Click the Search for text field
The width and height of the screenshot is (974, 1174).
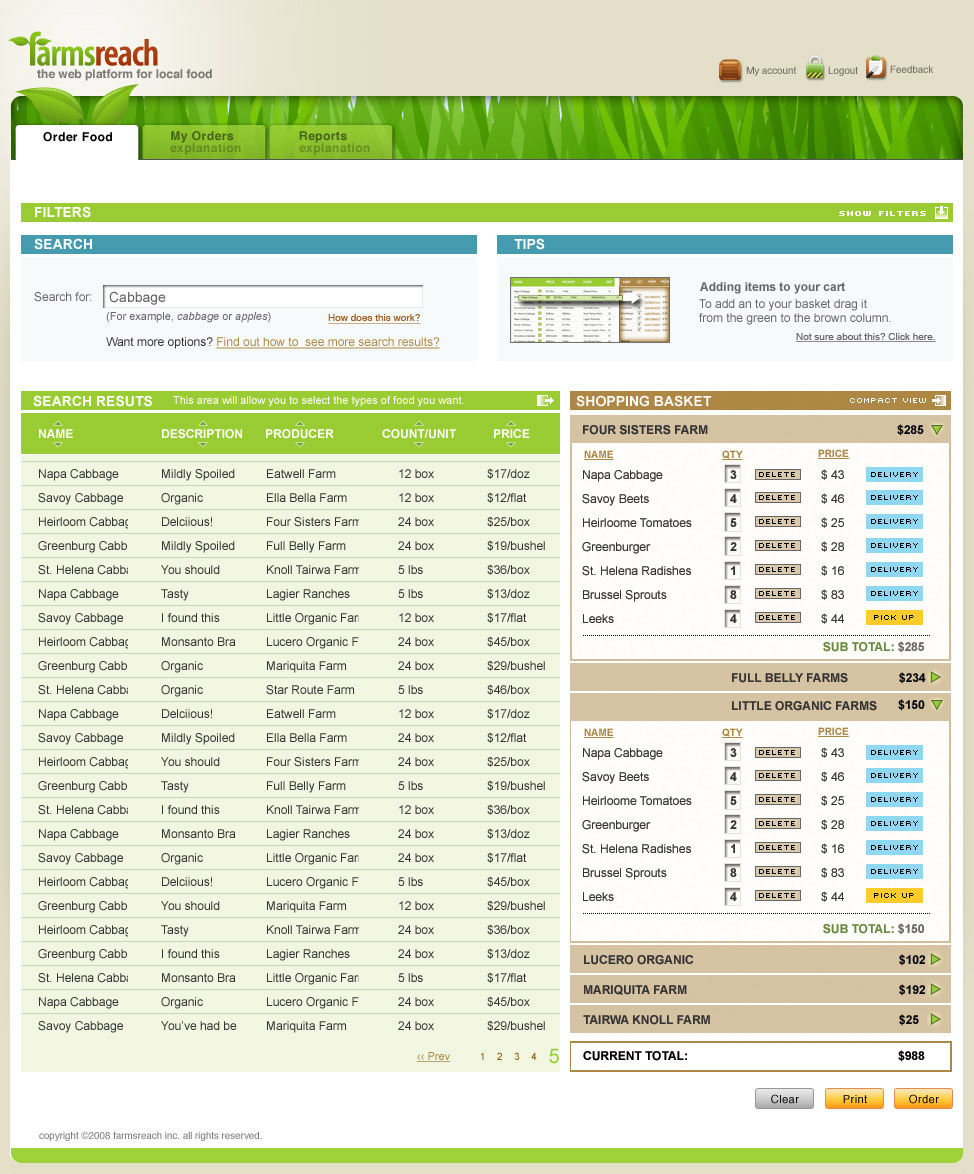263,297
